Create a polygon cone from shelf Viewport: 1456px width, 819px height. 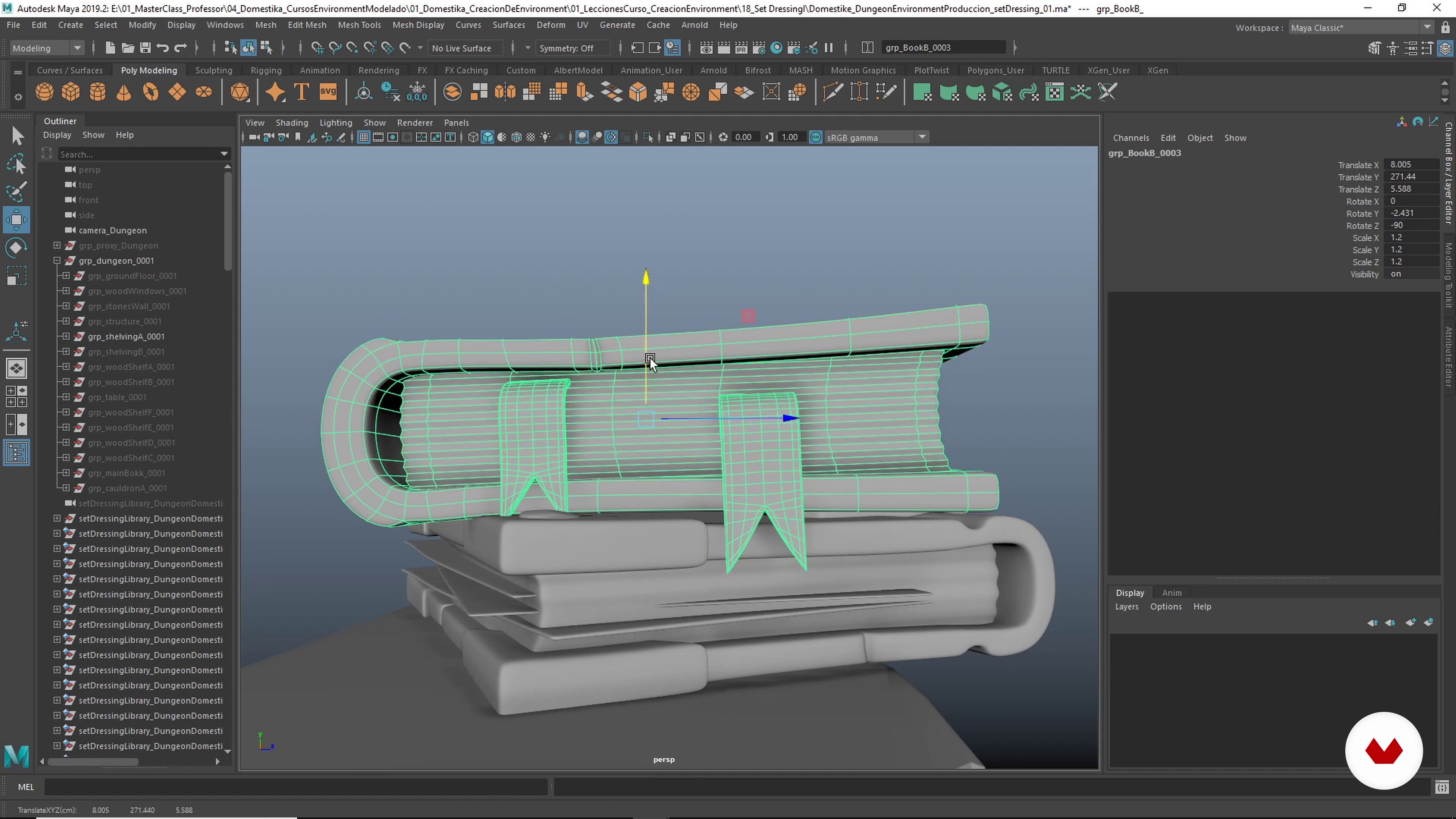pos(124,91)
